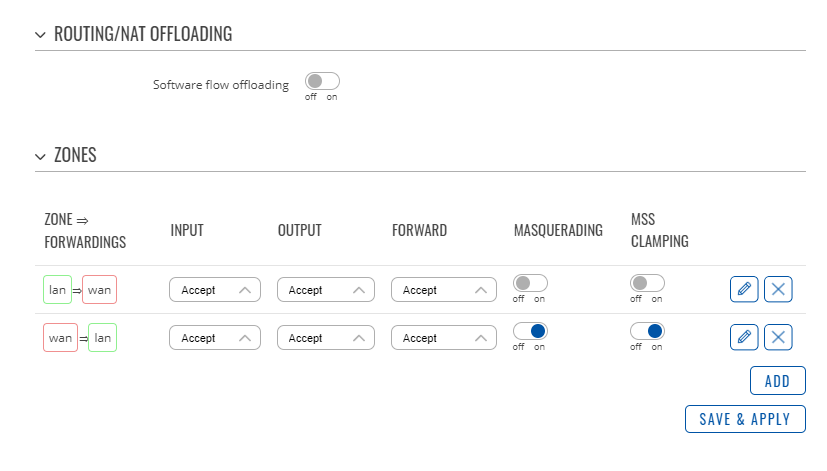827x471 pixels.
Task: Enable Software flow offloading toggle
Action: 322,81
